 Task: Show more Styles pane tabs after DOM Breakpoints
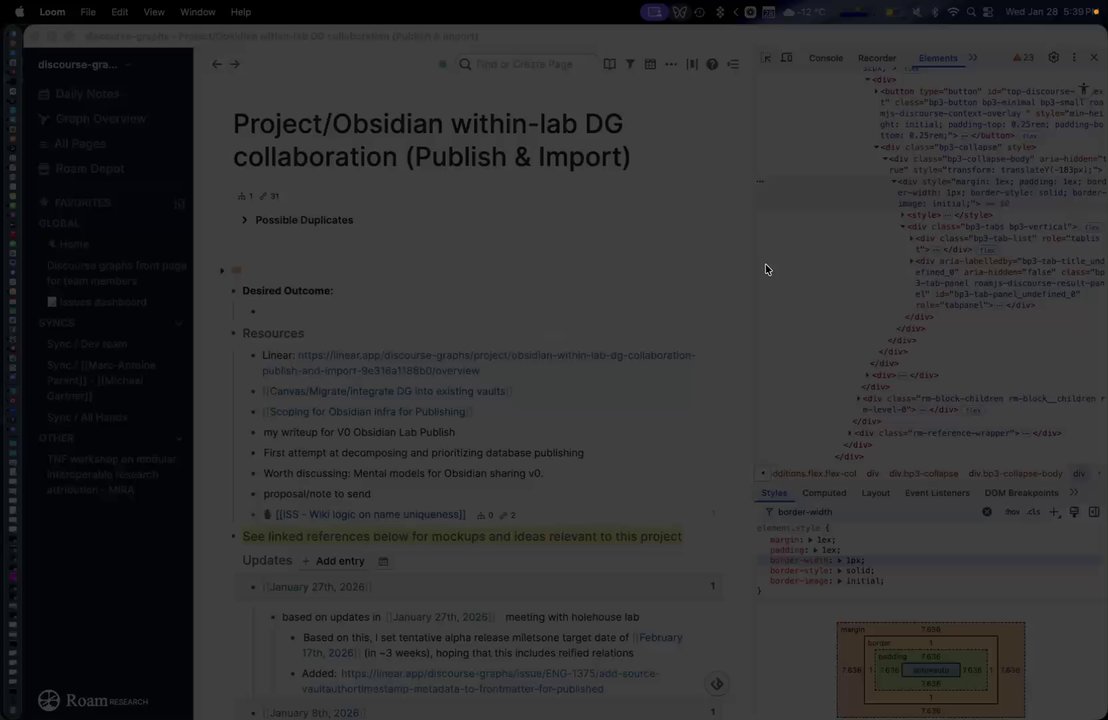tap(1073, 492)
